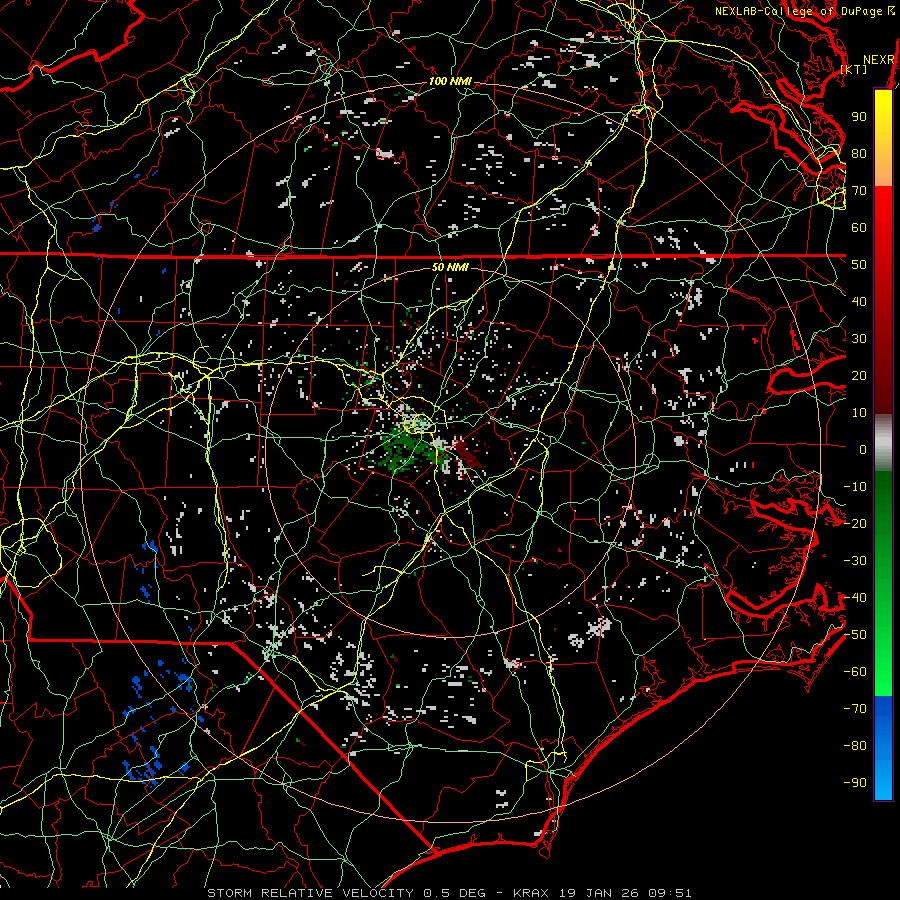Click the -70 value on the velocity scale
This screenshot has height=900, width=900.
(855, 709)
